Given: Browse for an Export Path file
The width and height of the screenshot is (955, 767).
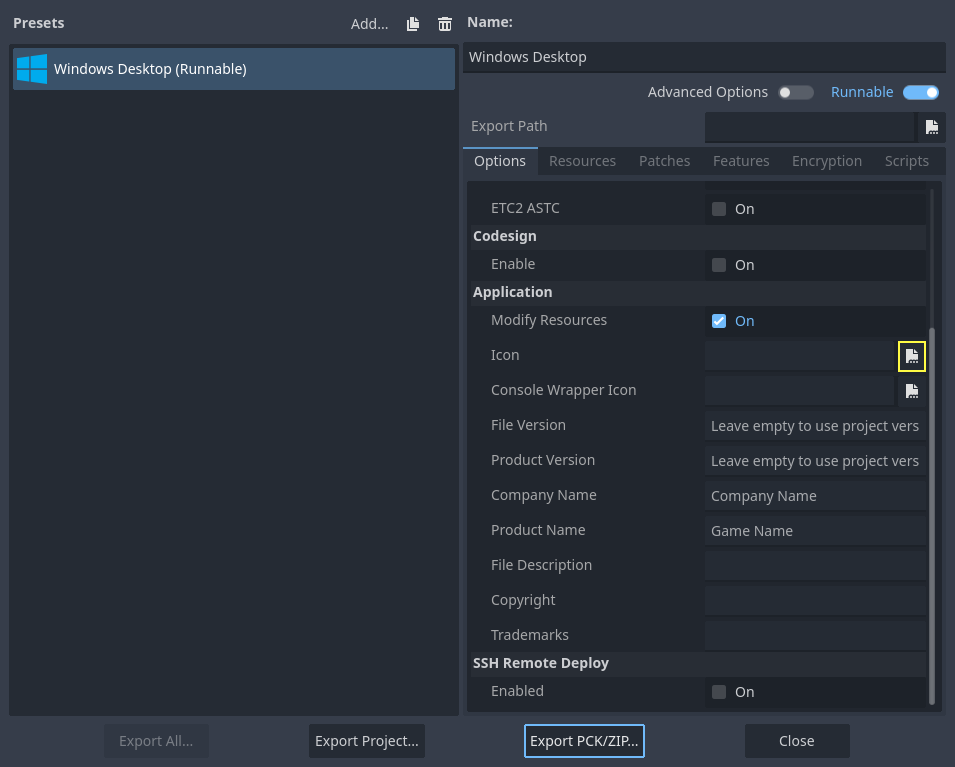Looking at the screenshot, I should pyautogui.click(x=931, y=127).
